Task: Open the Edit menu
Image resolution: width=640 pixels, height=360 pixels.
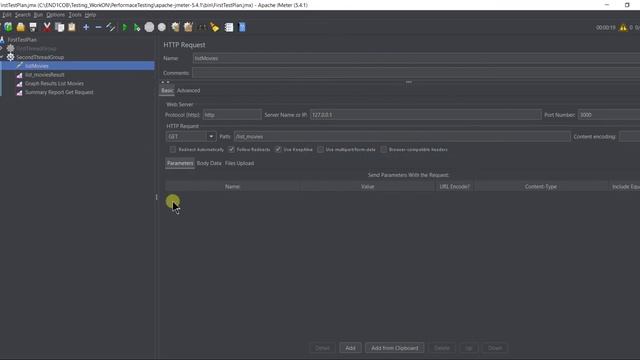Action: coord(7,15)
